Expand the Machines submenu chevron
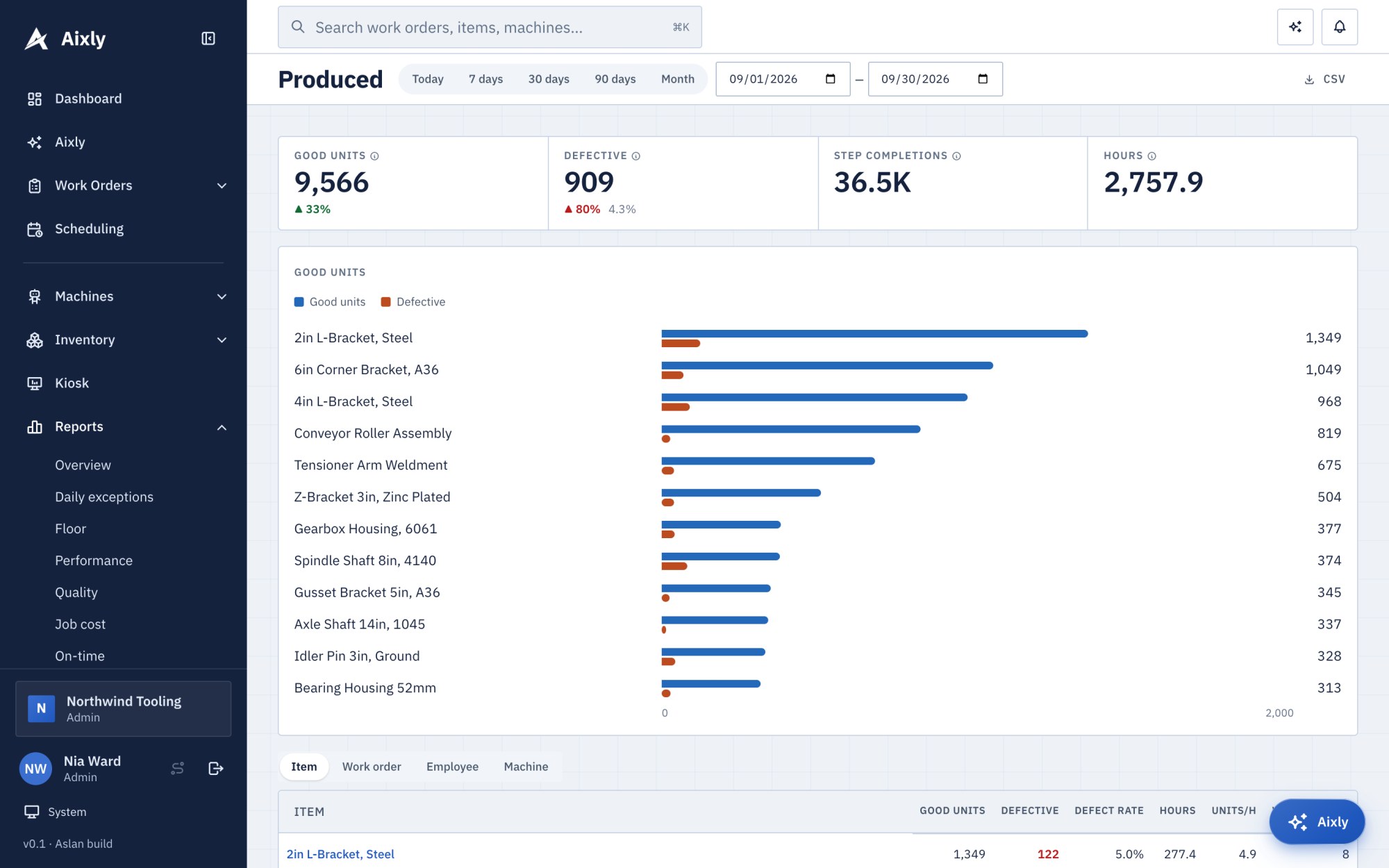This screenshot has height=868, width=1389. coord(222,297)
